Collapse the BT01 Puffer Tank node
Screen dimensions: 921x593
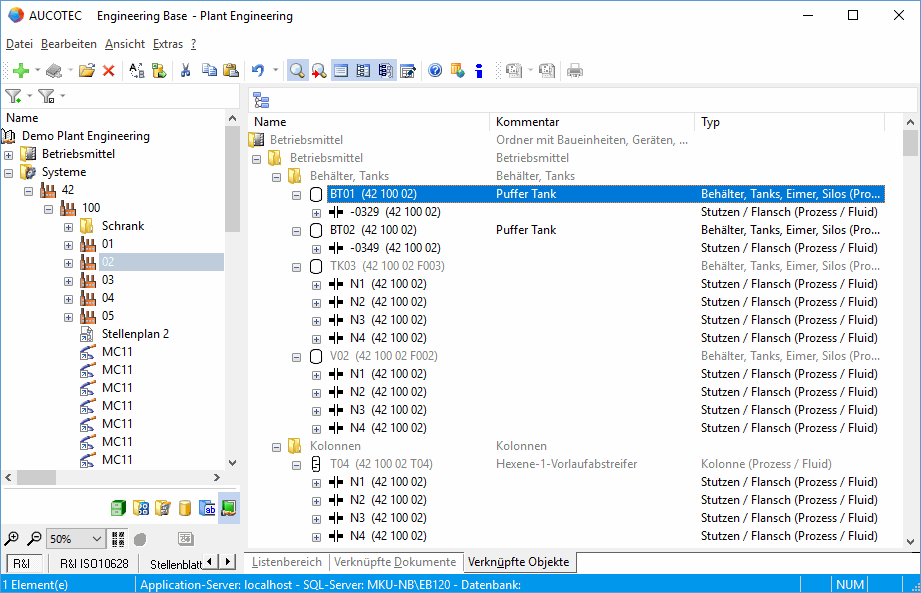296,194
